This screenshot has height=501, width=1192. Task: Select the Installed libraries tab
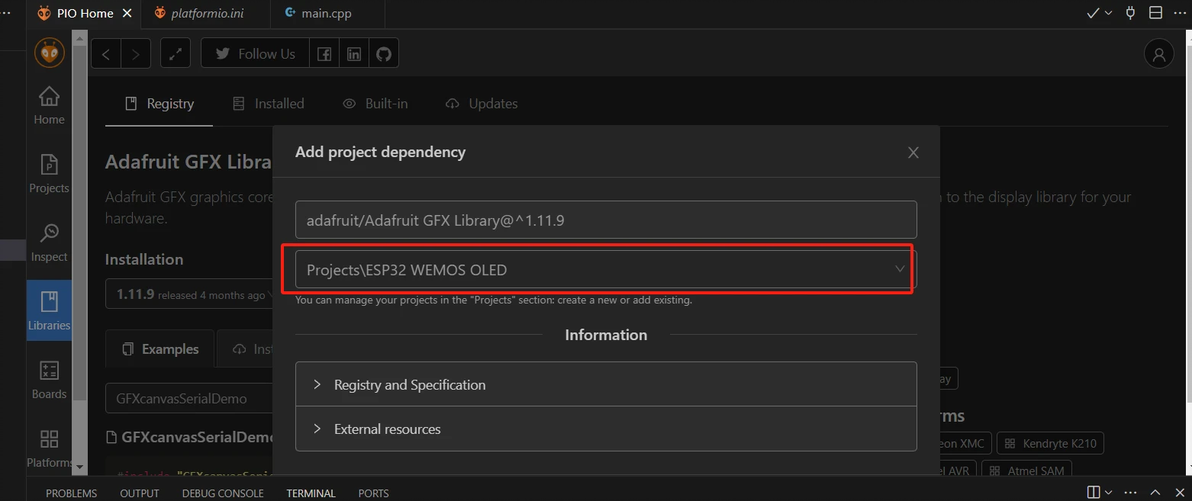point(268,104)
